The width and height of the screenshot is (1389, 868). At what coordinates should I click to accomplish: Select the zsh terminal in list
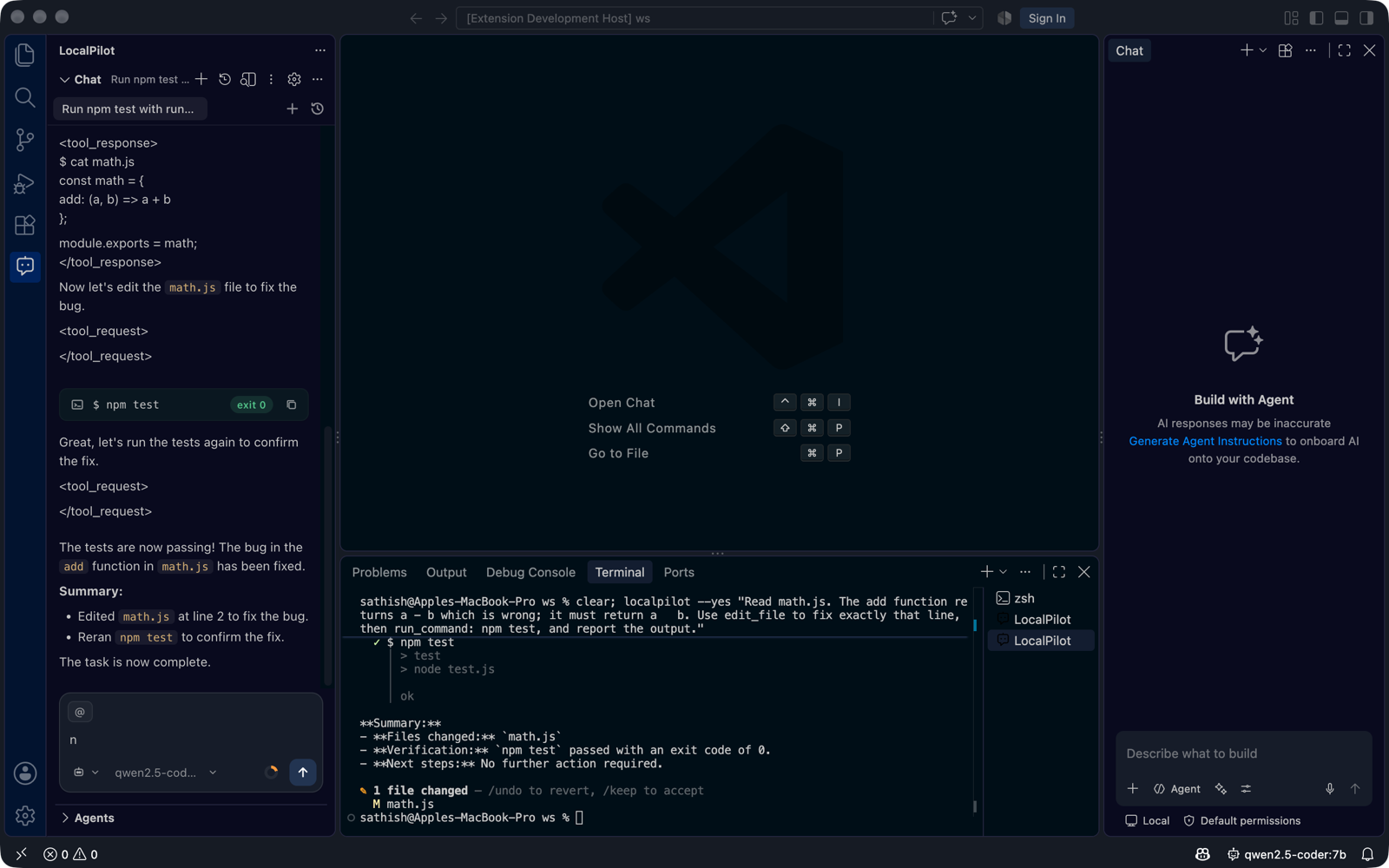coord(1041,598)
